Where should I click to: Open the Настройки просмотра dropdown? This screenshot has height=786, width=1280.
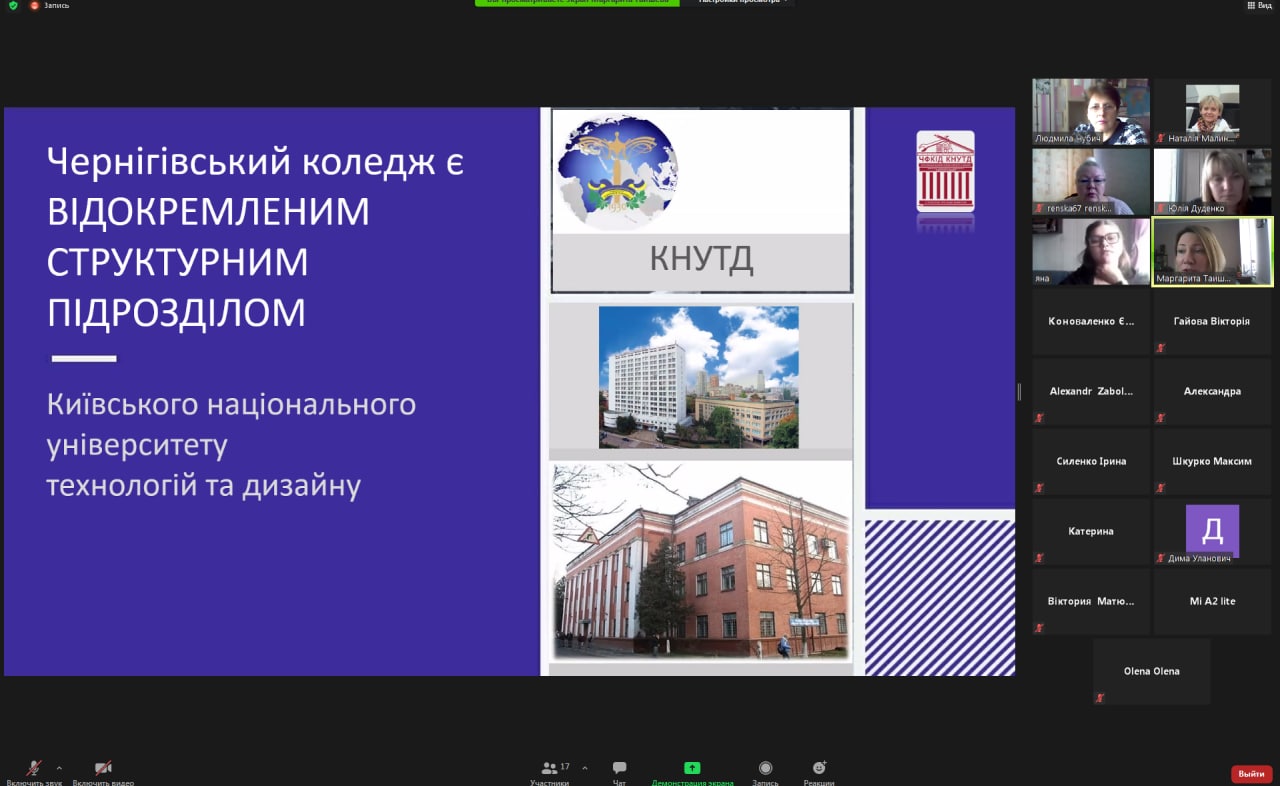coord(743,2)
